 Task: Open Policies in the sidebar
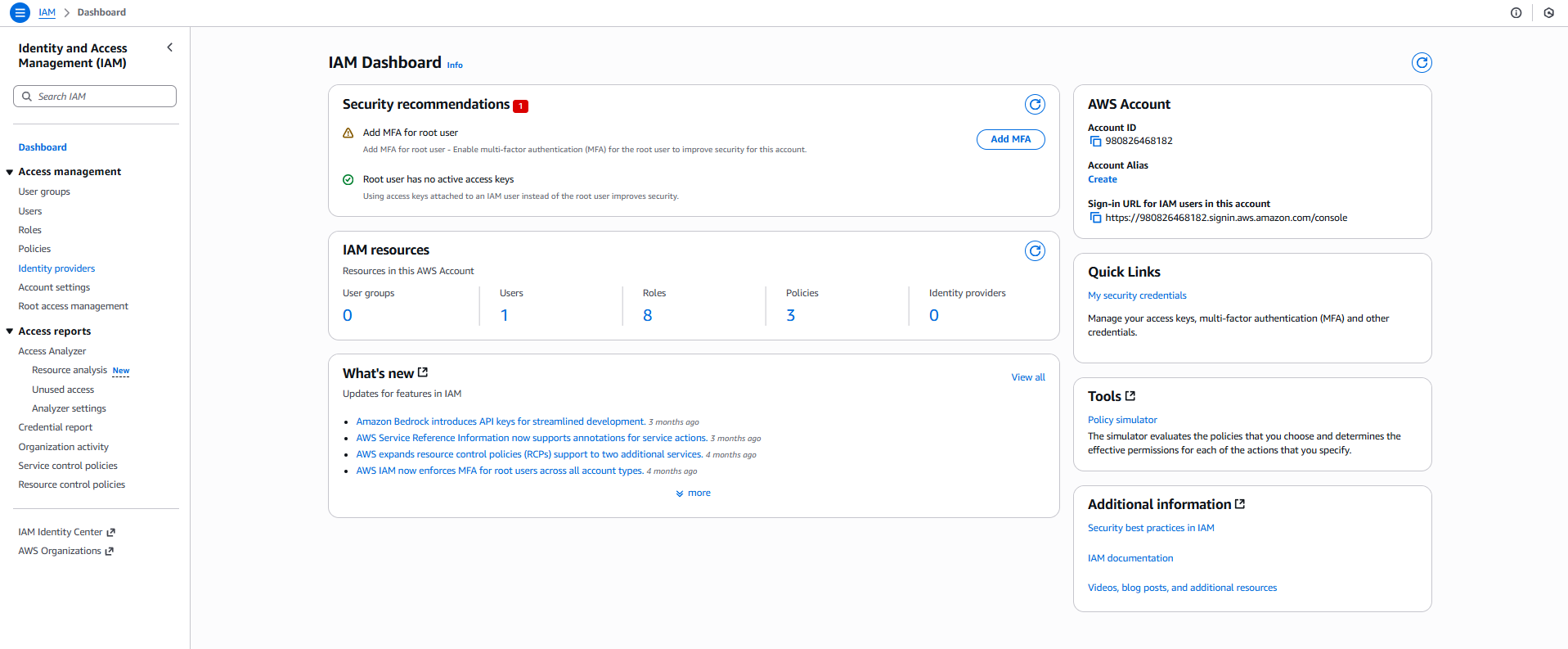coord(34,249)
